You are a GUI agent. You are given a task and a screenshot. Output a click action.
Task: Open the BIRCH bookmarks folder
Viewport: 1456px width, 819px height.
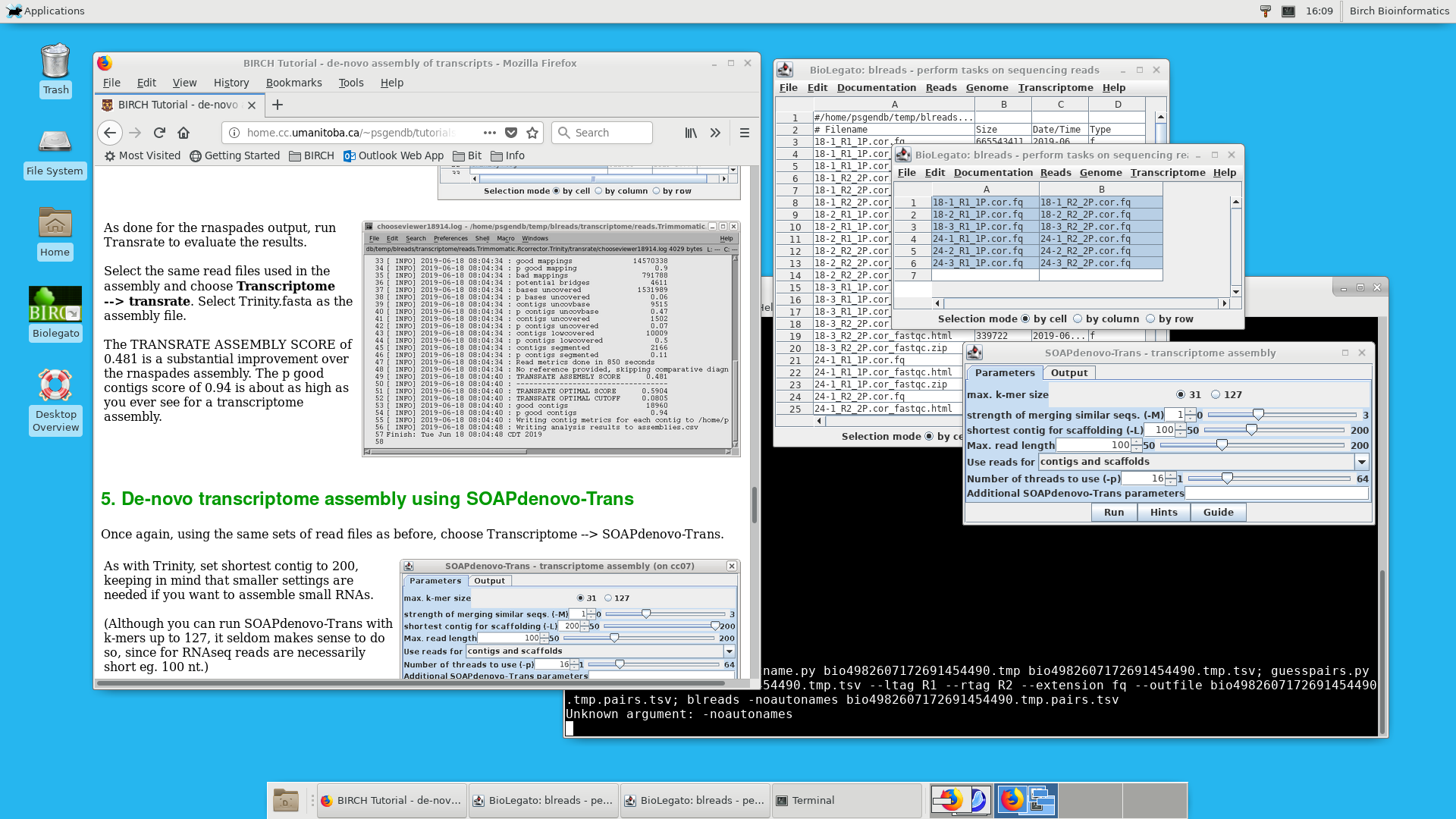click(312, 155)
